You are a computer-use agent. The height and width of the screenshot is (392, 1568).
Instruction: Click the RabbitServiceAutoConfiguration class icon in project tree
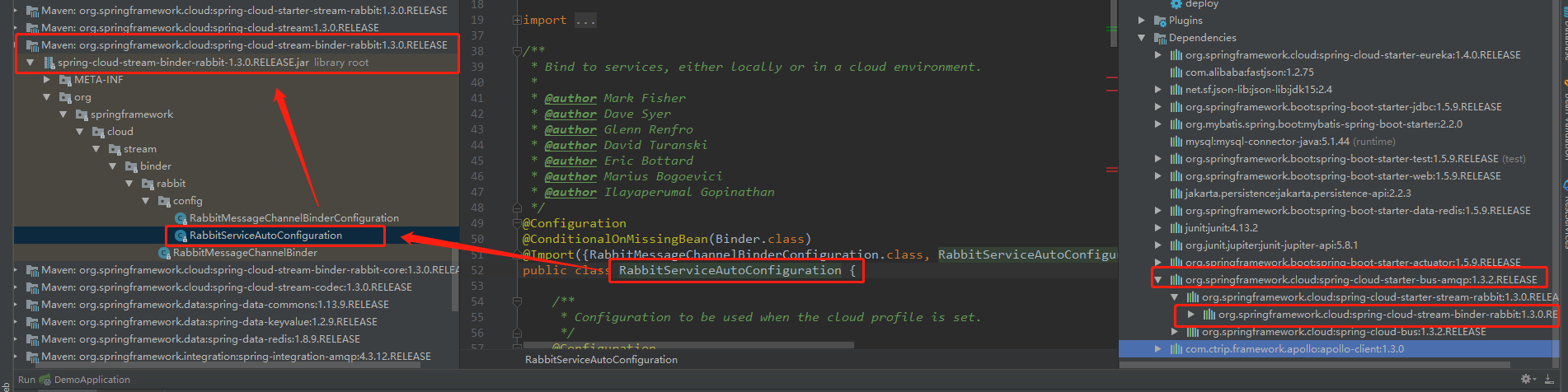tap(181, 236)
